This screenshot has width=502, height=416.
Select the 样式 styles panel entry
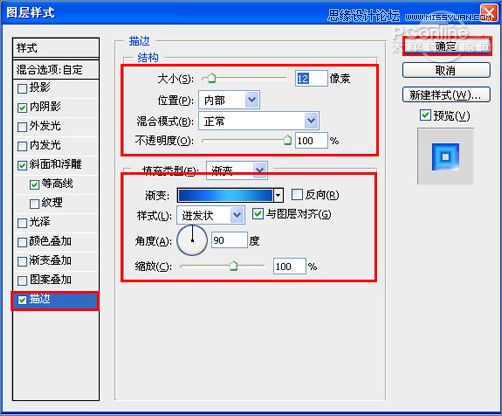click(x=56, y=48)
